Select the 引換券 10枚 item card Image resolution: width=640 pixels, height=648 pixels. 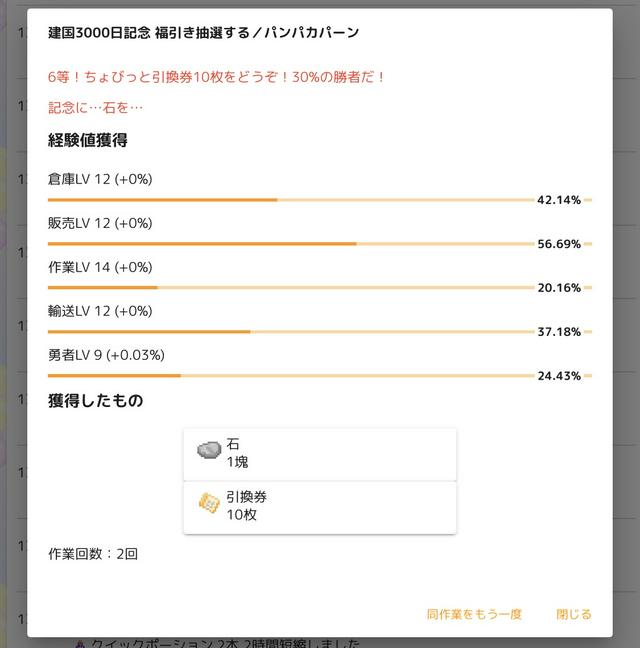pyautogui.click(x=320, y=507)
